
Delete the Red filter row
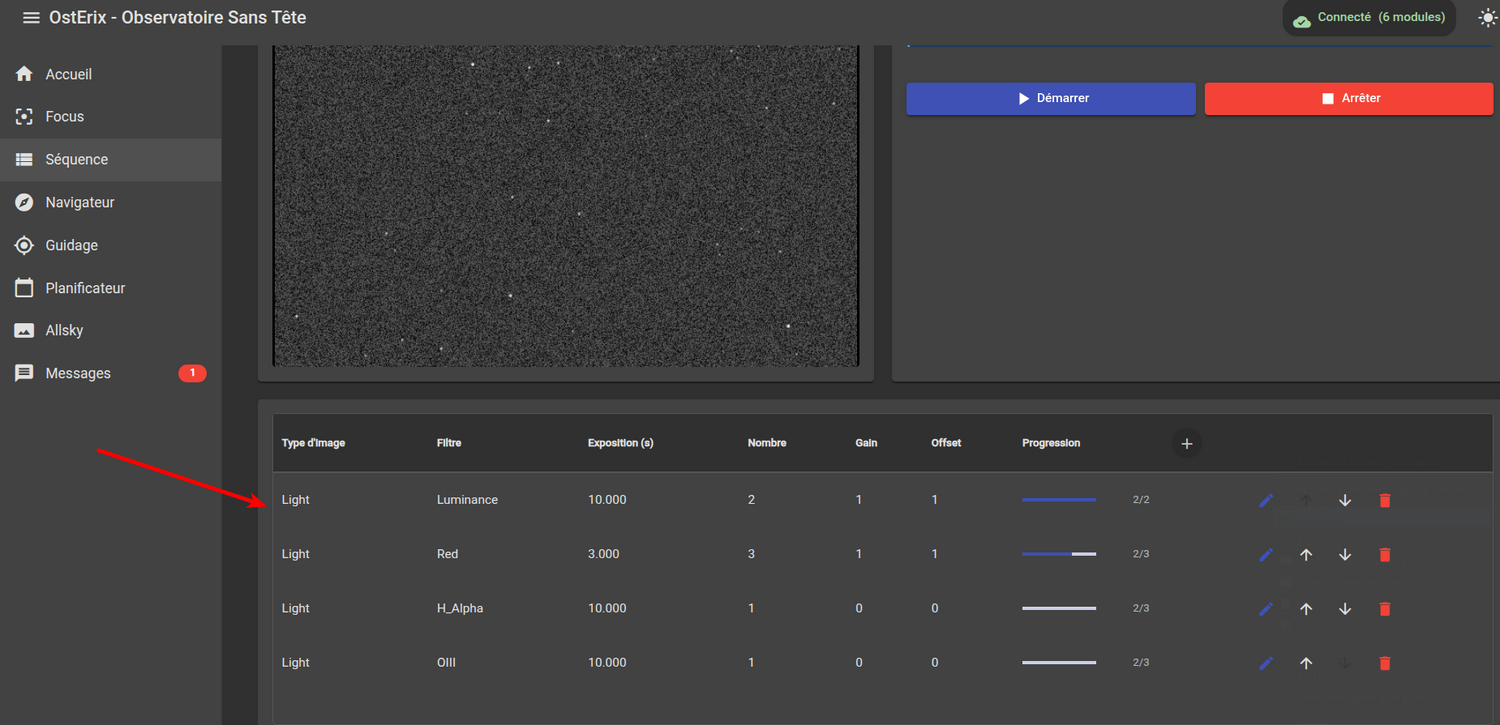[1384, 554]
